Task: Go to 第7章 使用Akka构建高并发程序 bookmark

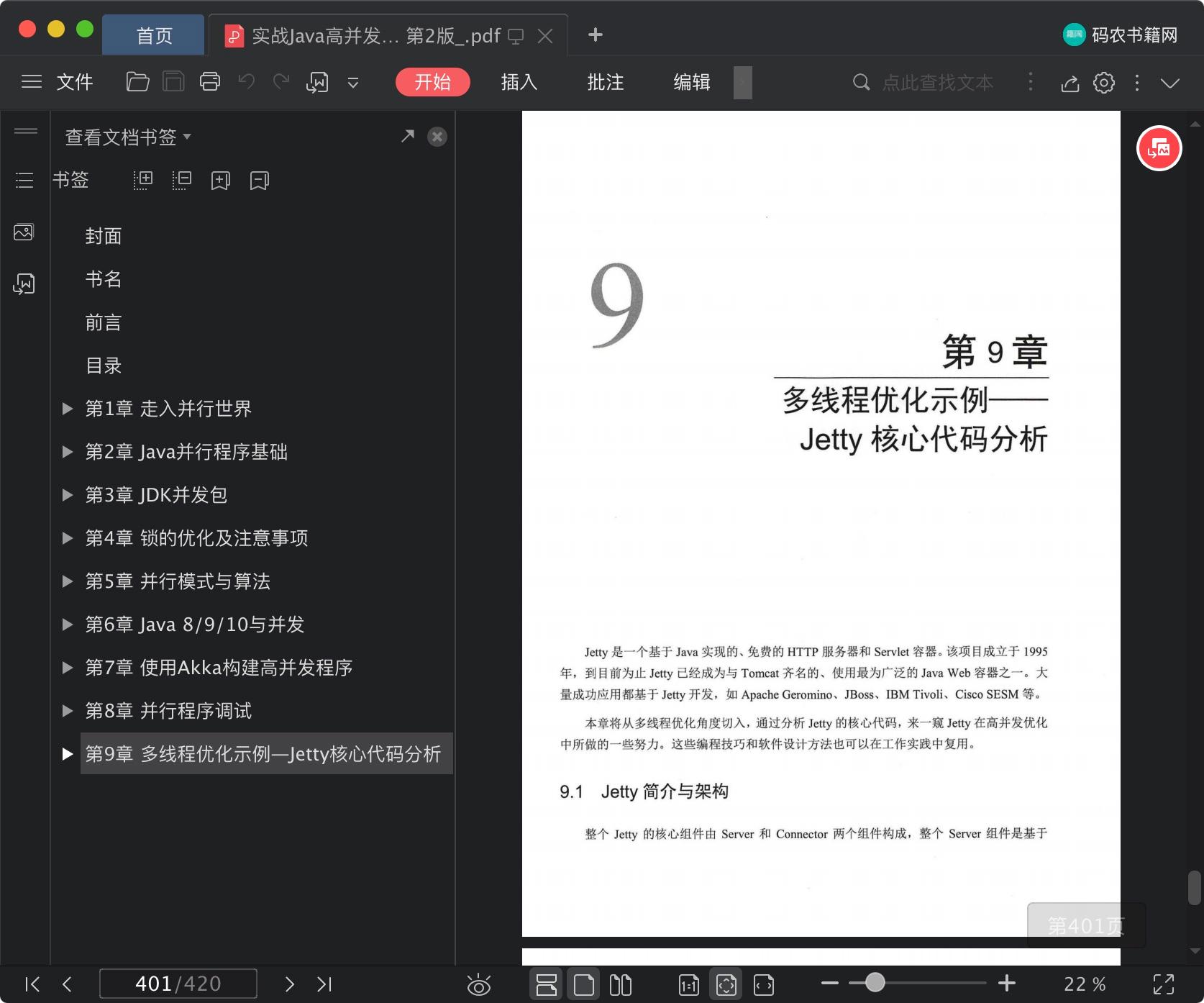Action: coord(219,668)
